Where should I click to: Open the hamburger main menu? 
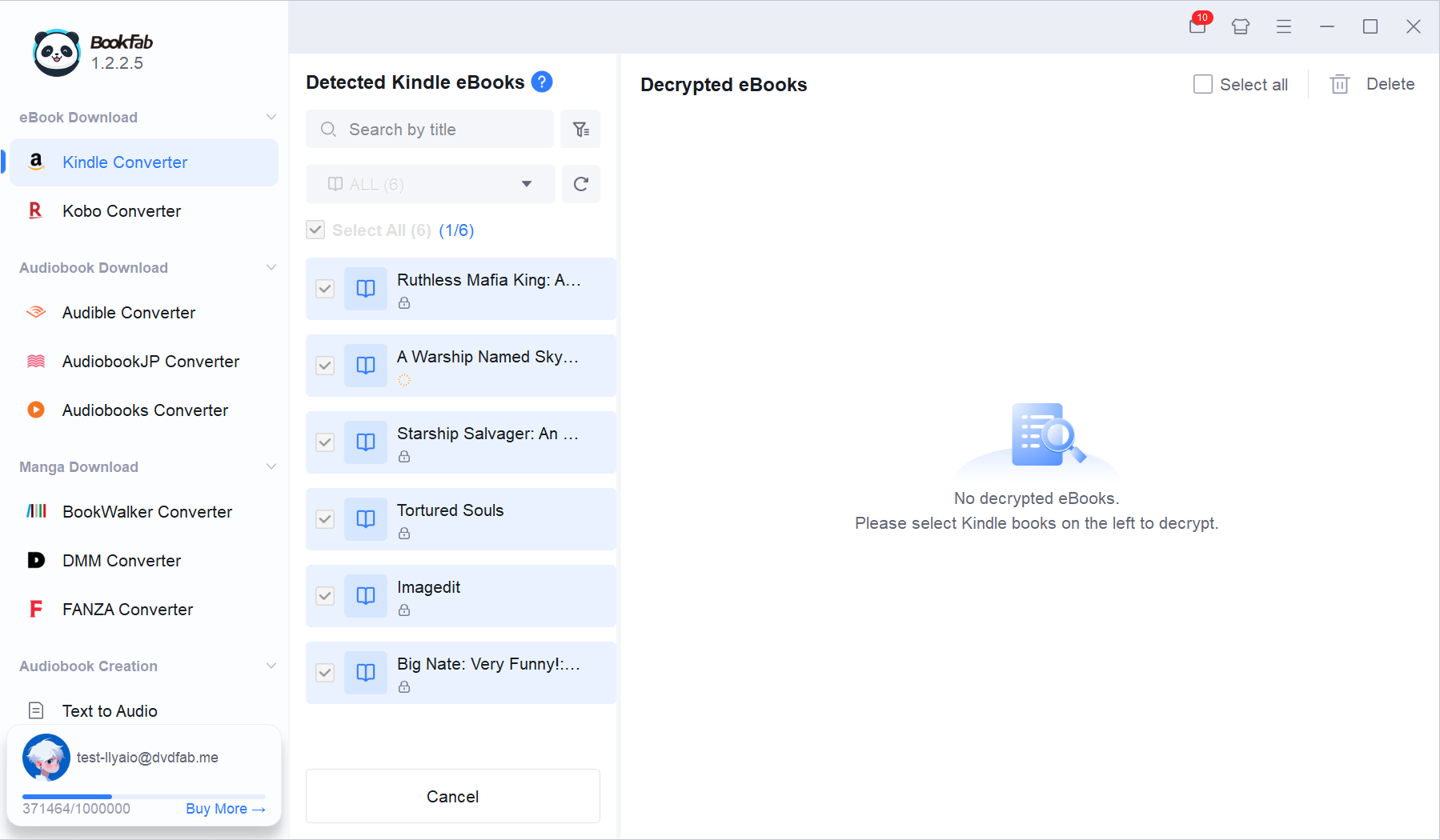1284,26
